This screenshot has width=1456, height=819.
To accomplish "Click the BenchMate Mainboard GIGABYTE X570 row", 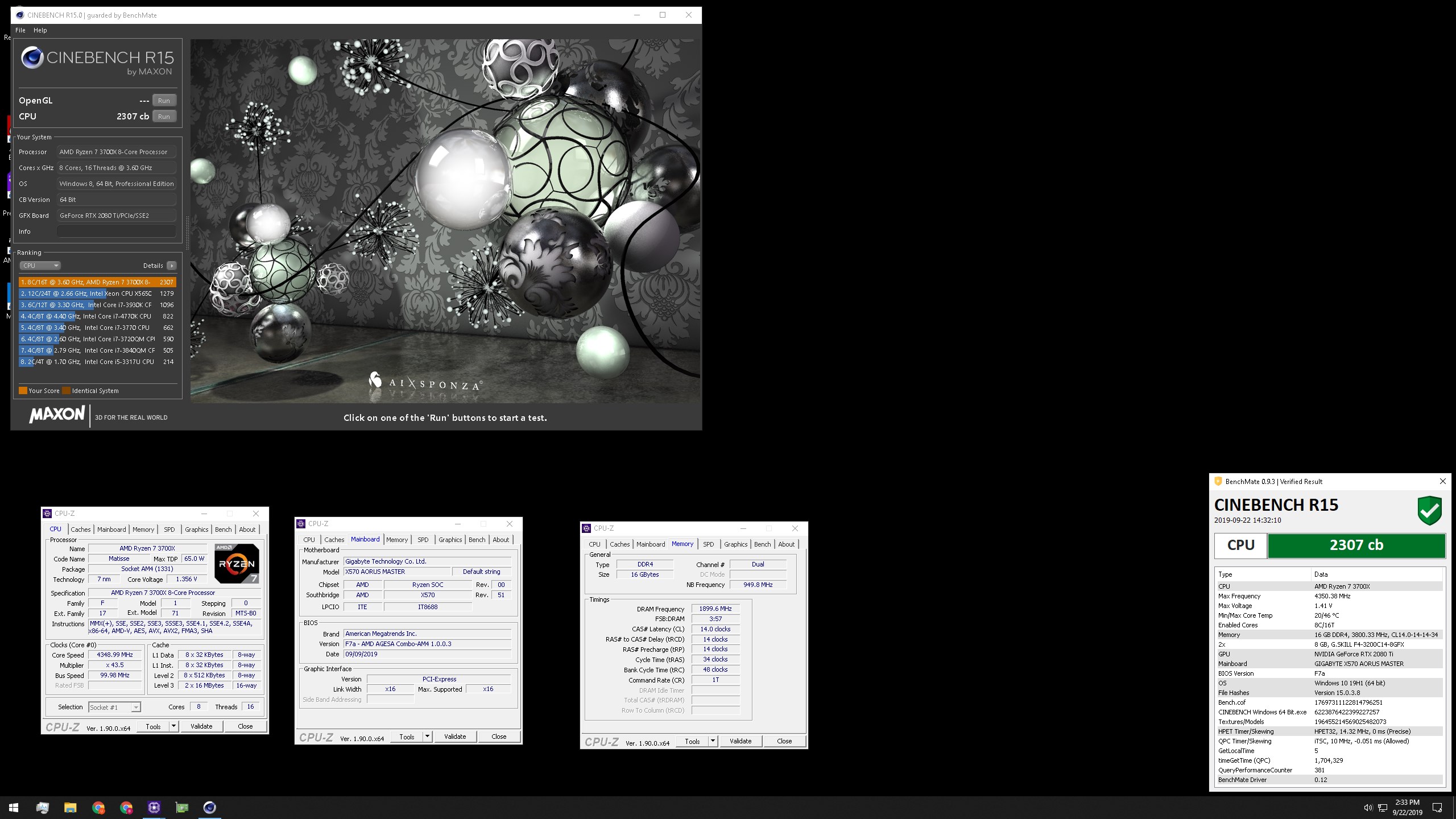I will (x=1329, y=664).
